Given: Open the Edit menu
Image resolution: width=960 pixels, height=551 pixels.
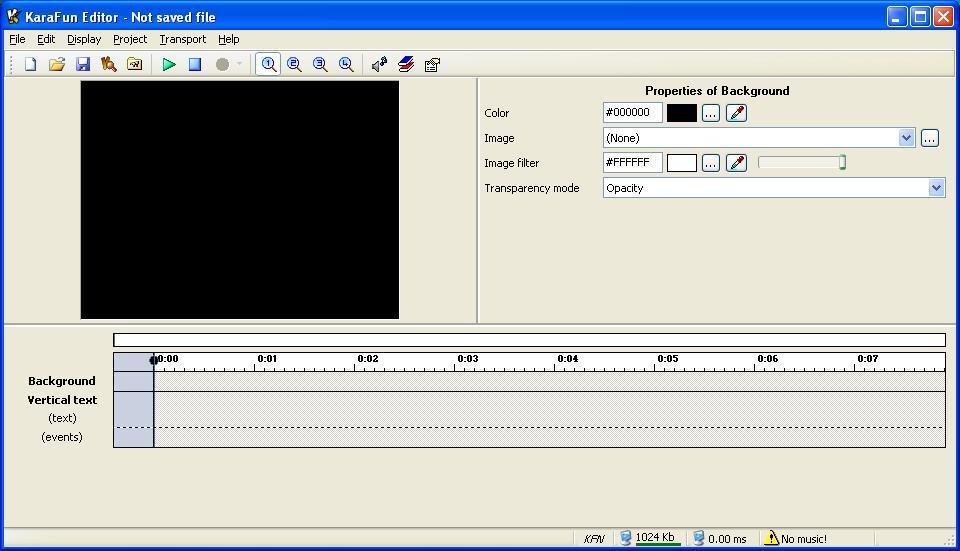Looking at the screenshot, I should pos(46,39).
